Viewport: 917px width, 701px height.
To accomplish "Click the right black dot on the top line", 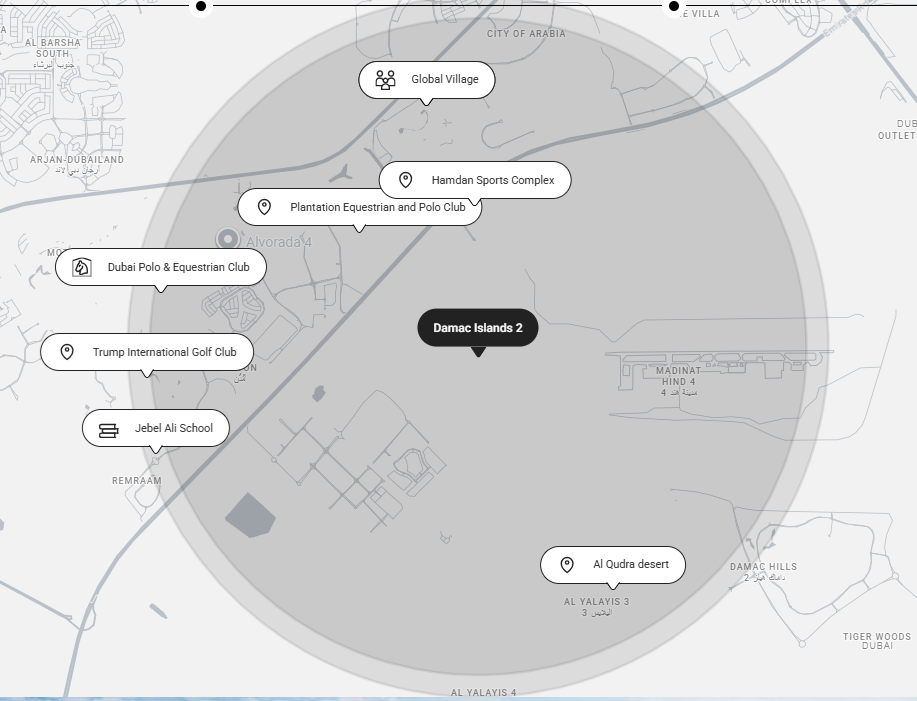I will [x=672, y=8].
